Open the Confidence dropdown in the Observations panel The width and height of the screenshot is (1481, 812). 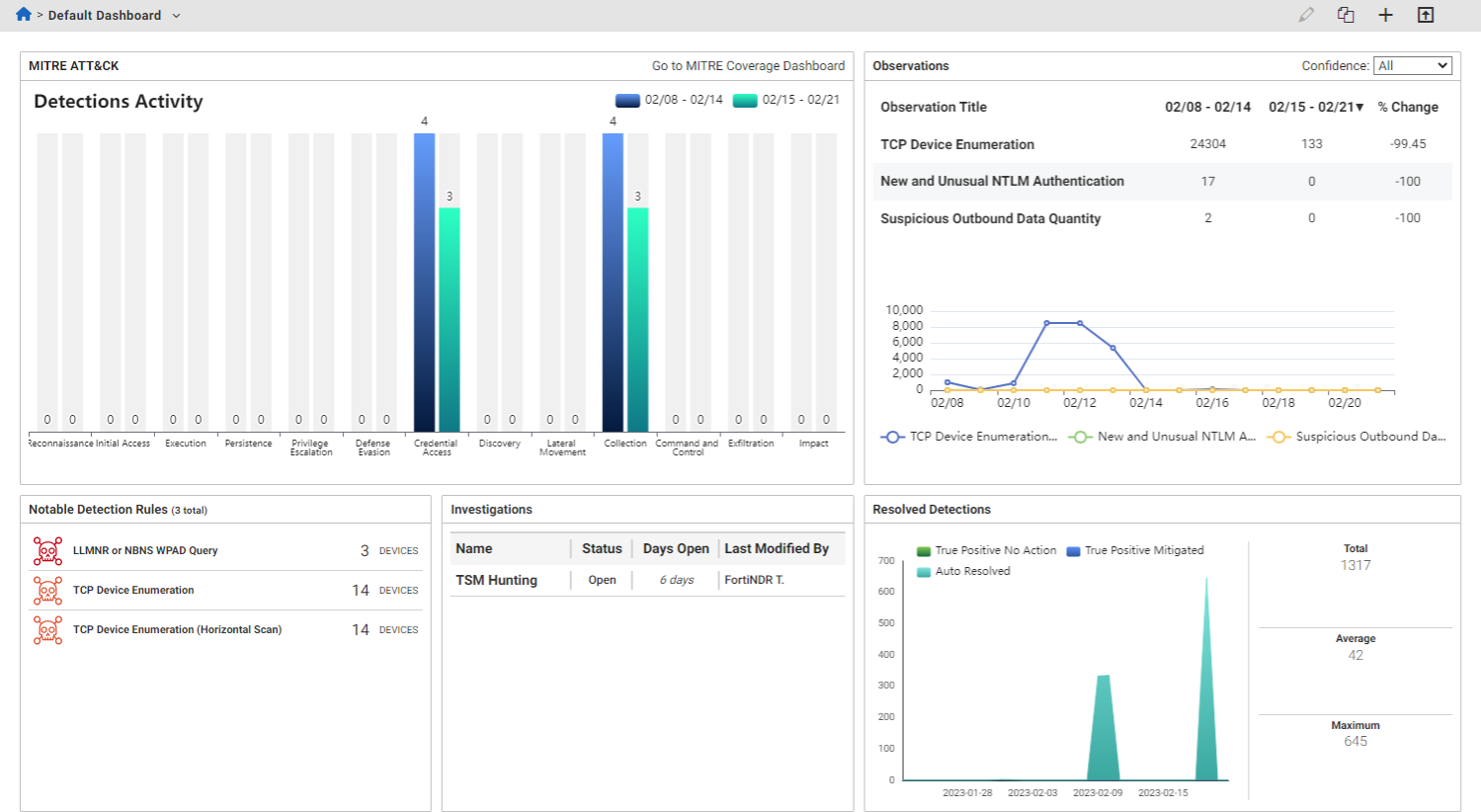pos(1413,65)
